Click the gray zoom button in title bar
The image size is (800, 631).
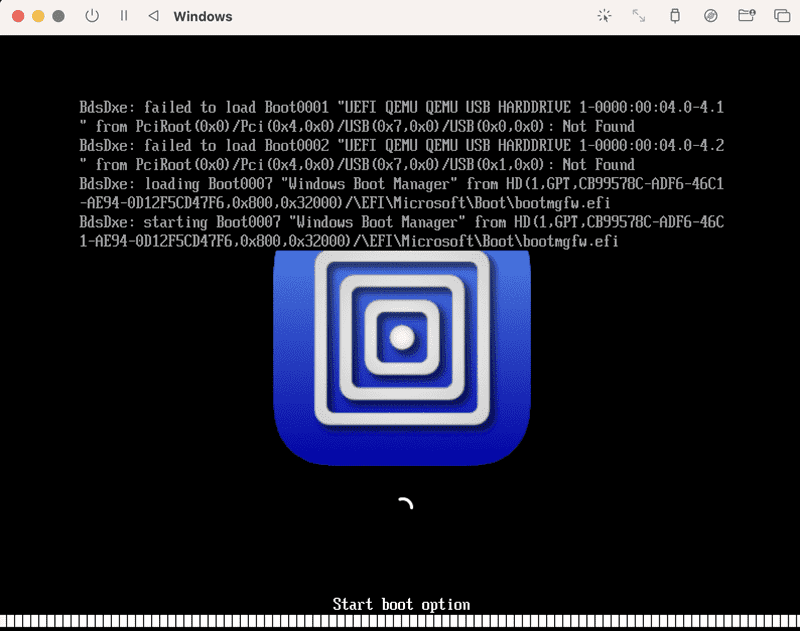click(59, 16)
